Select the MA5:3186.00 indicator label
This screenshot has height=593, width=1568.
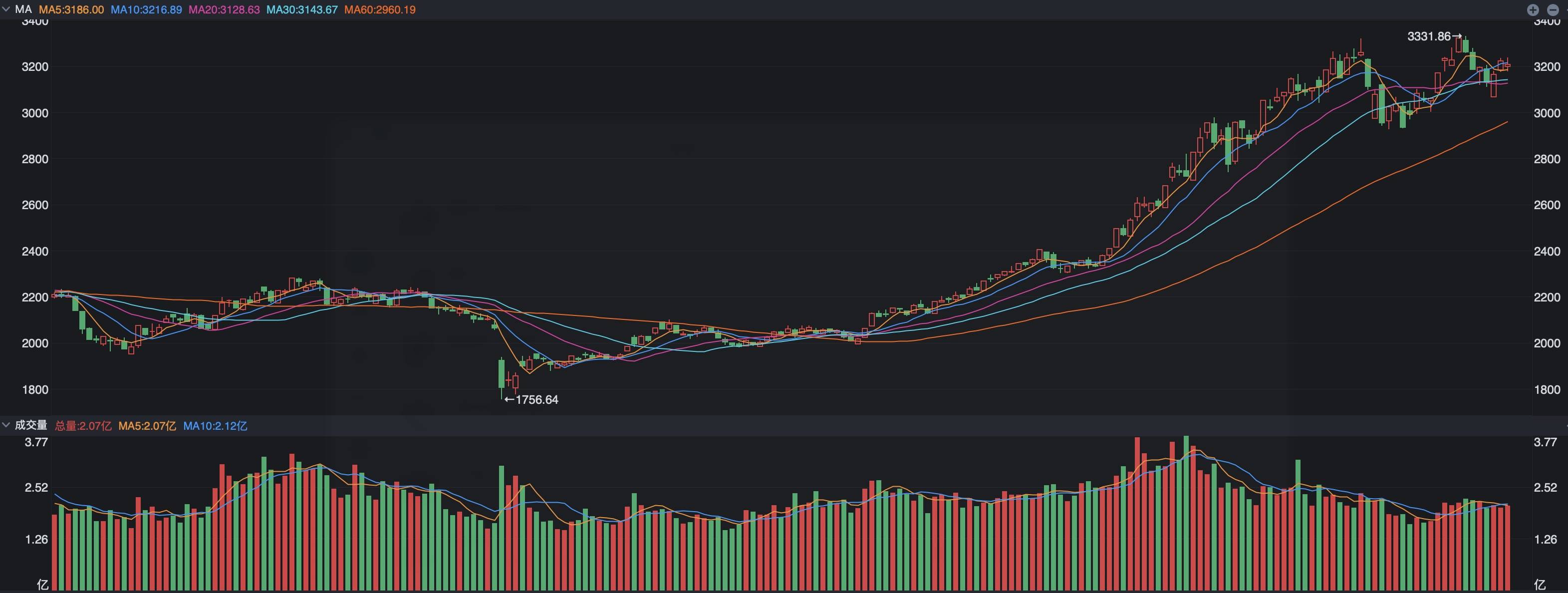(x=72, y=10)
